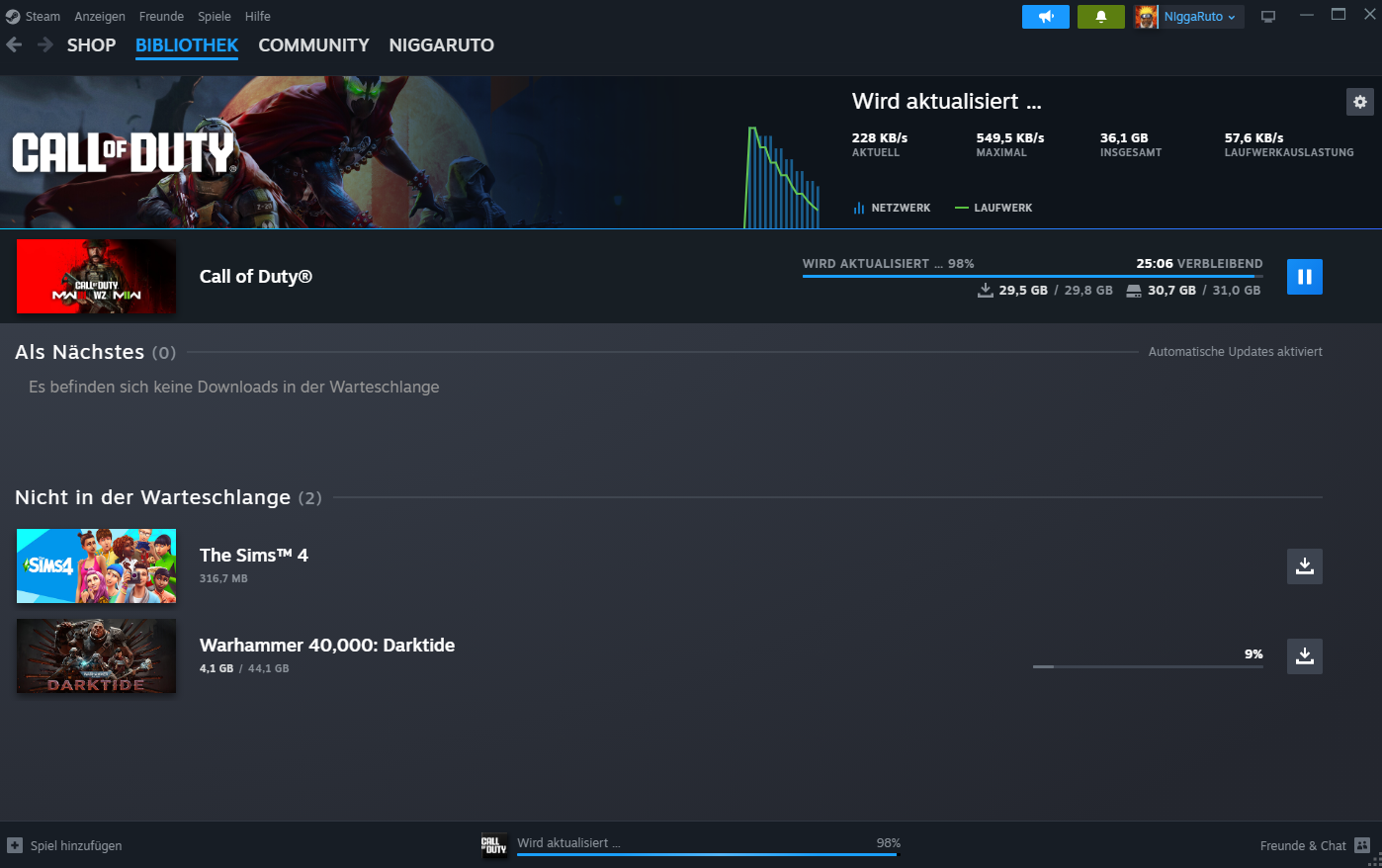Switch to the SHOP tab
This screenshot has height=868, width=1382.
click(x=91, y=45)
